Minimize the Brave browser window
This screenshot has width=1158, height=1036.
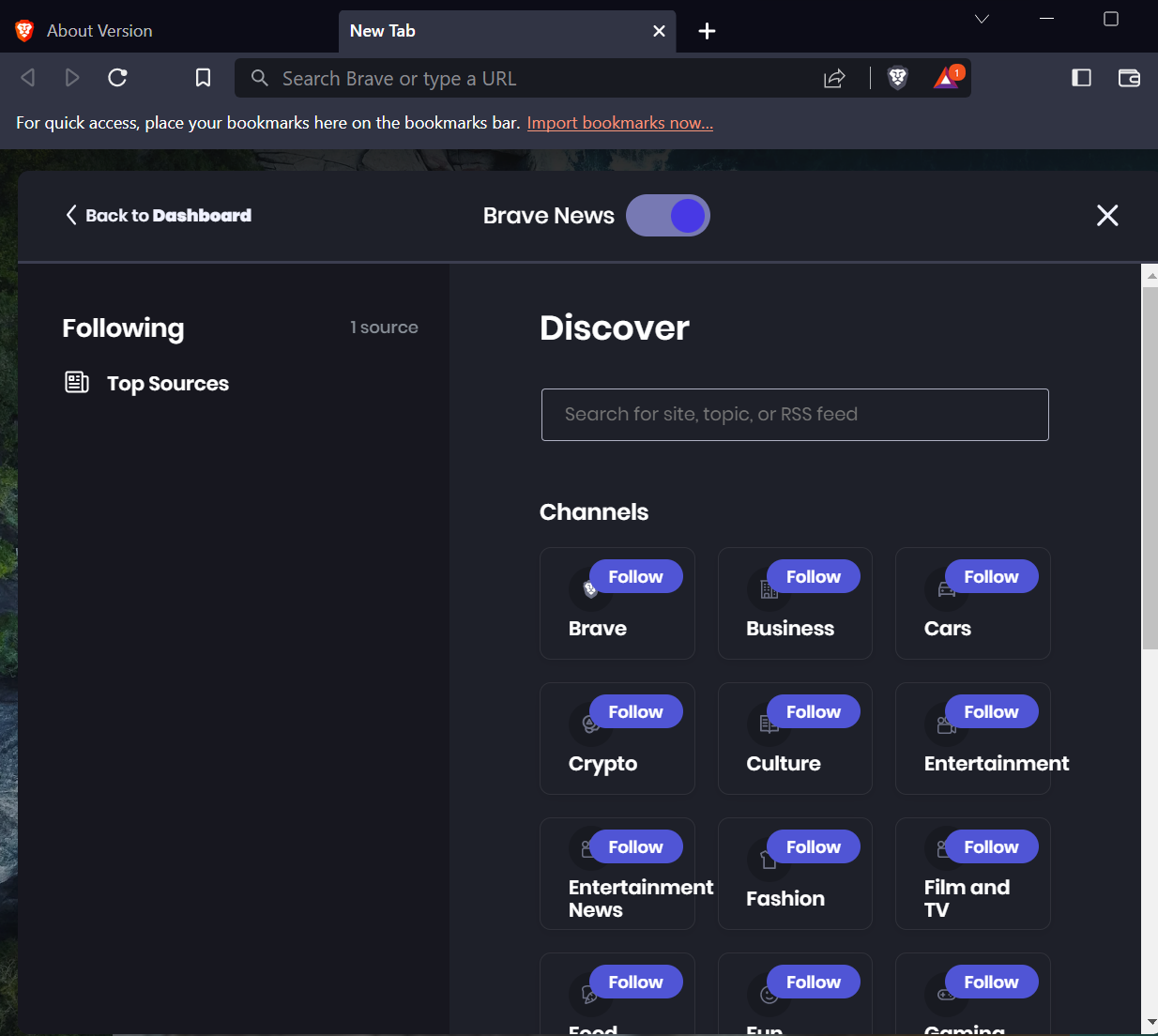pyautogui.click(x=1047, y=19)
